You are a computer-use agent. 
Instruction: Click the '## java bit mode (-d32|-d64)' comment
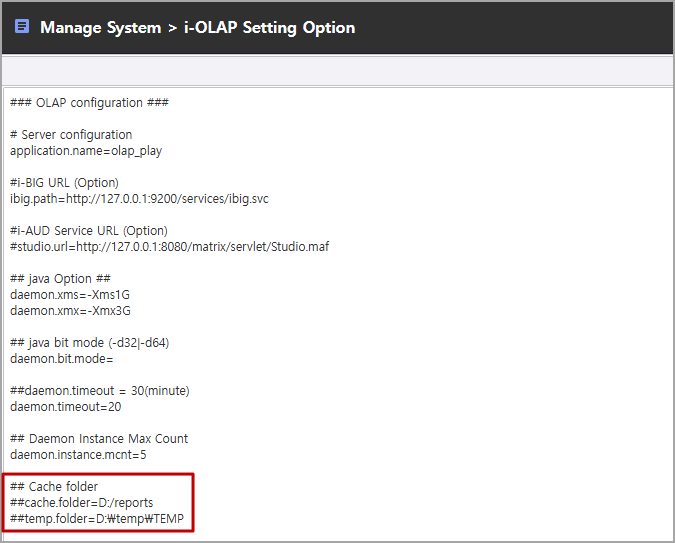coord(90,343)
